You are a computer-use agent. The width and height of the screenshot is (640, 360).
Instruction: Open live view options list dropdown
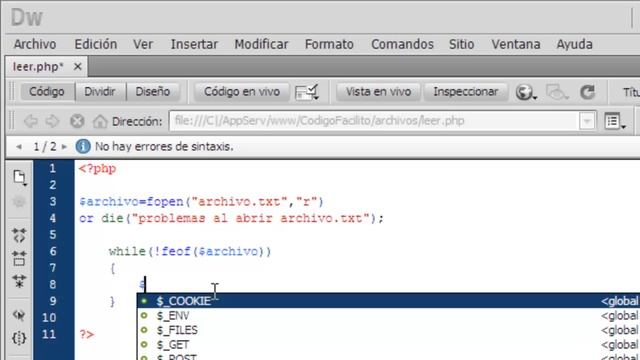coord(614,122)
